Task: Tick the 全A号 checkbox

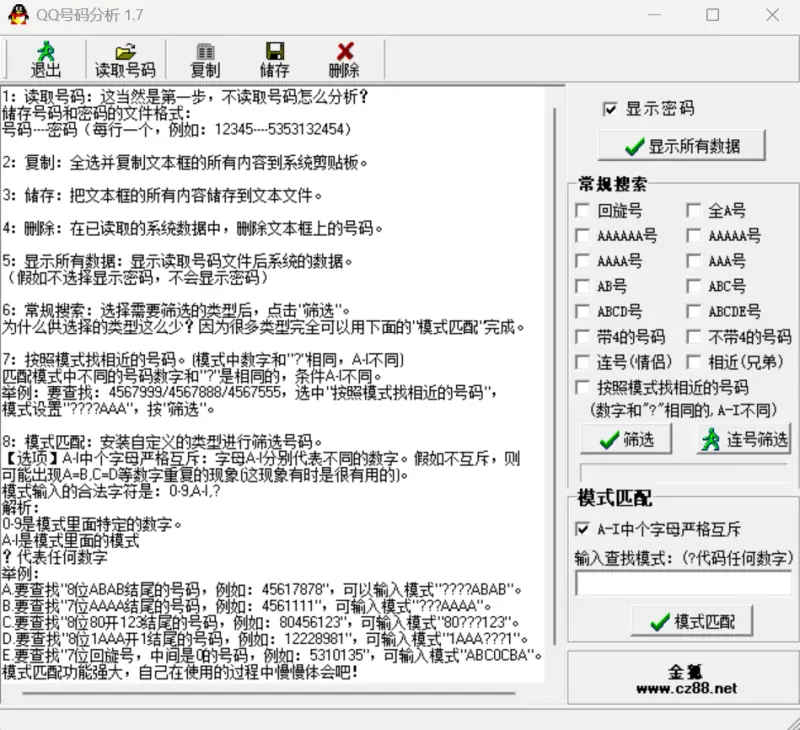Action: pos(693,211)
